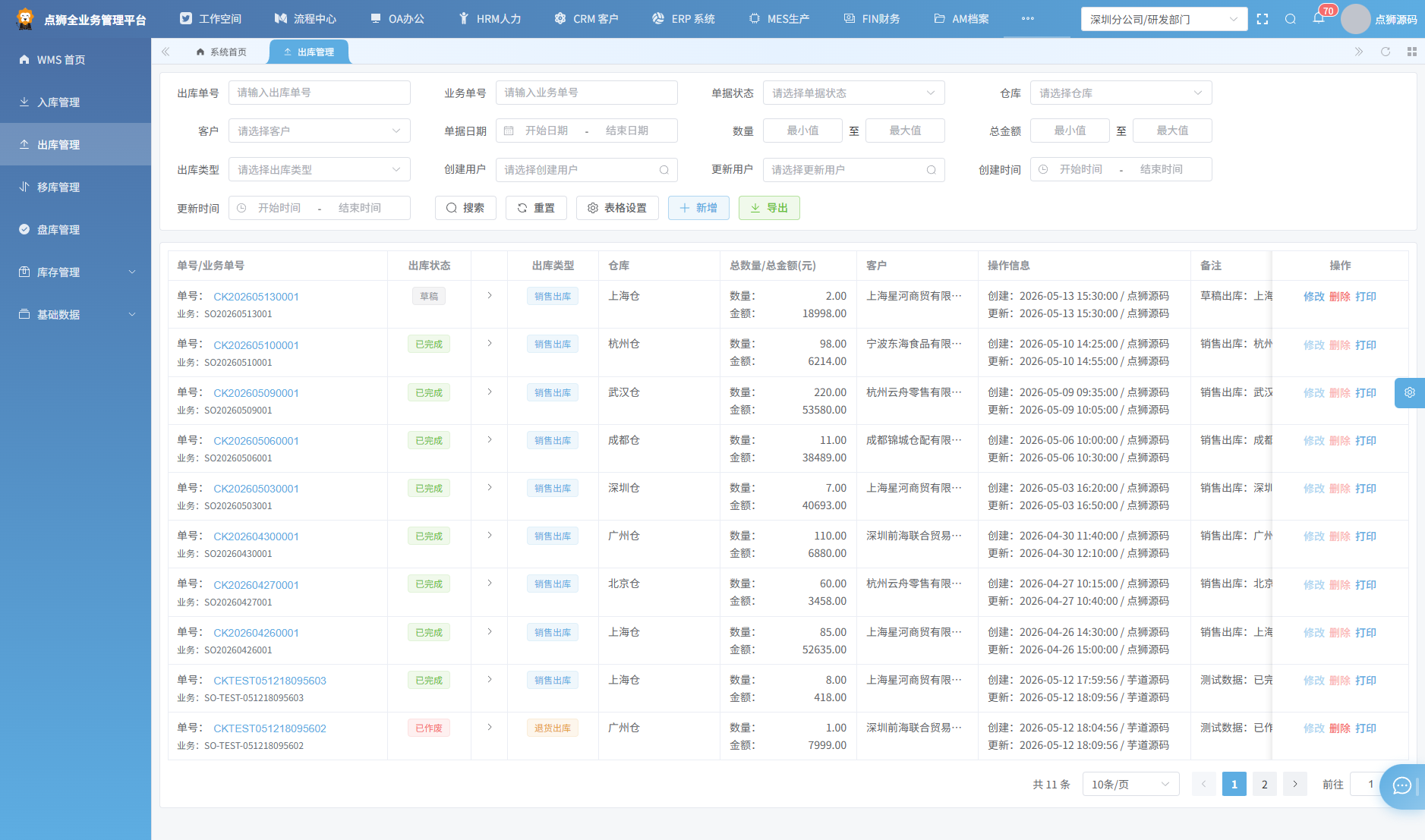1425x840 pixels.
Task: Open the floating chat bubble
Action: (1401, 786)
